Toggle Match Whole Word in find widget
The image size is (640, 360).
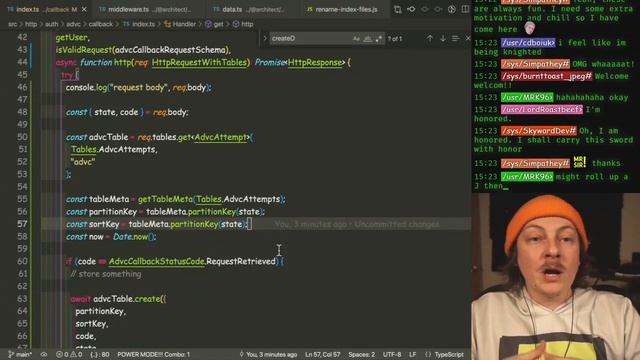tap(367, 38)
